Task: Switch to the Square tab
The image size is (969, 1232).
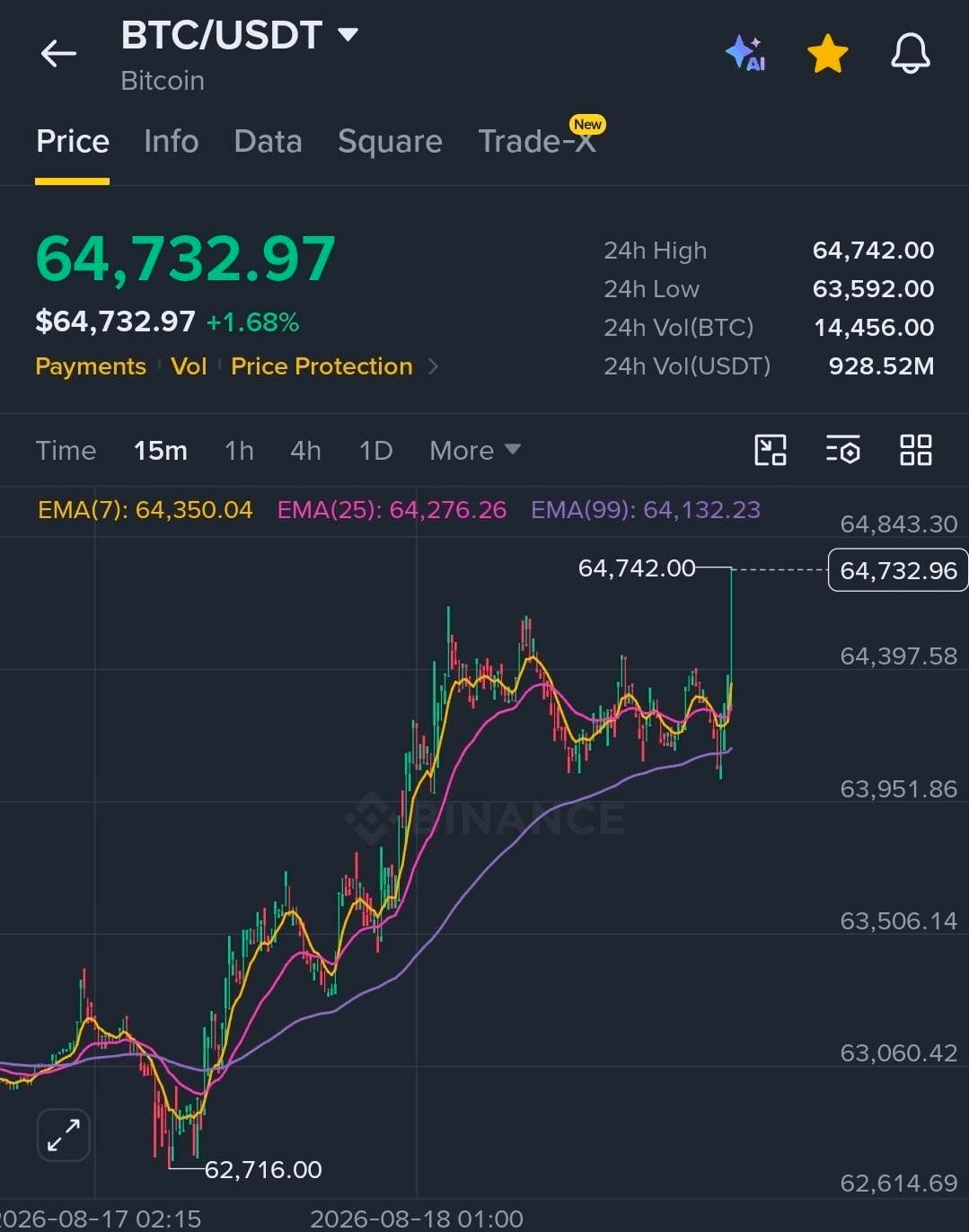Action: pos(390,141)
